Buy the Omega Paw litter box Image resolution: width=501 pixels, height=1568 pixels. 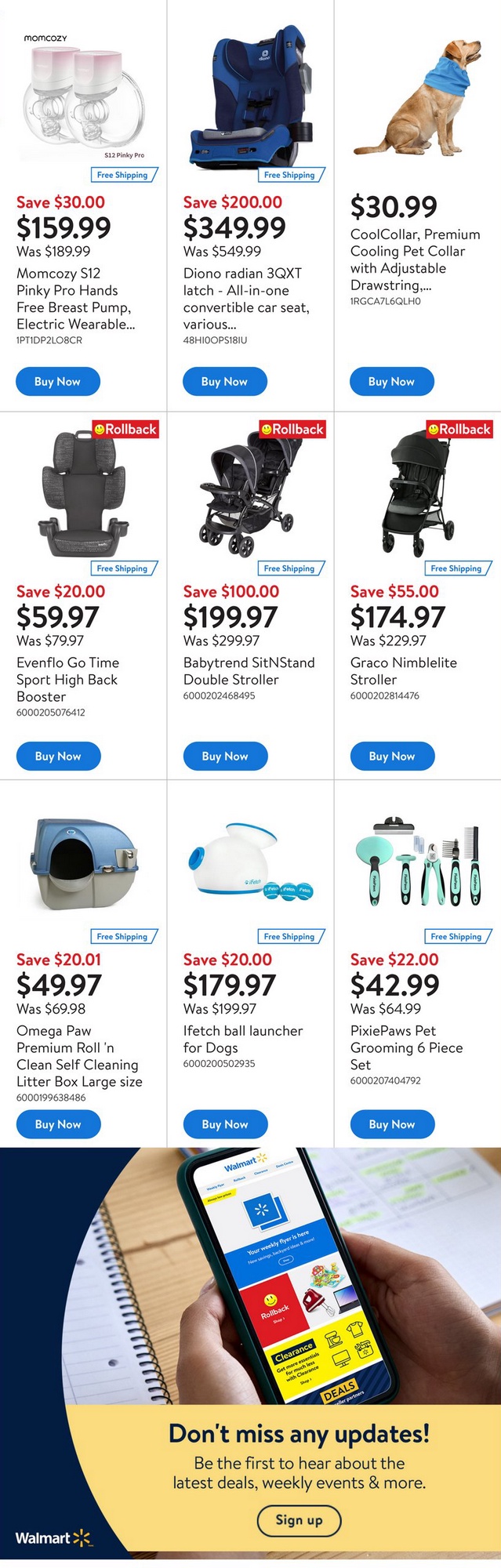[x=58, y=1124]
